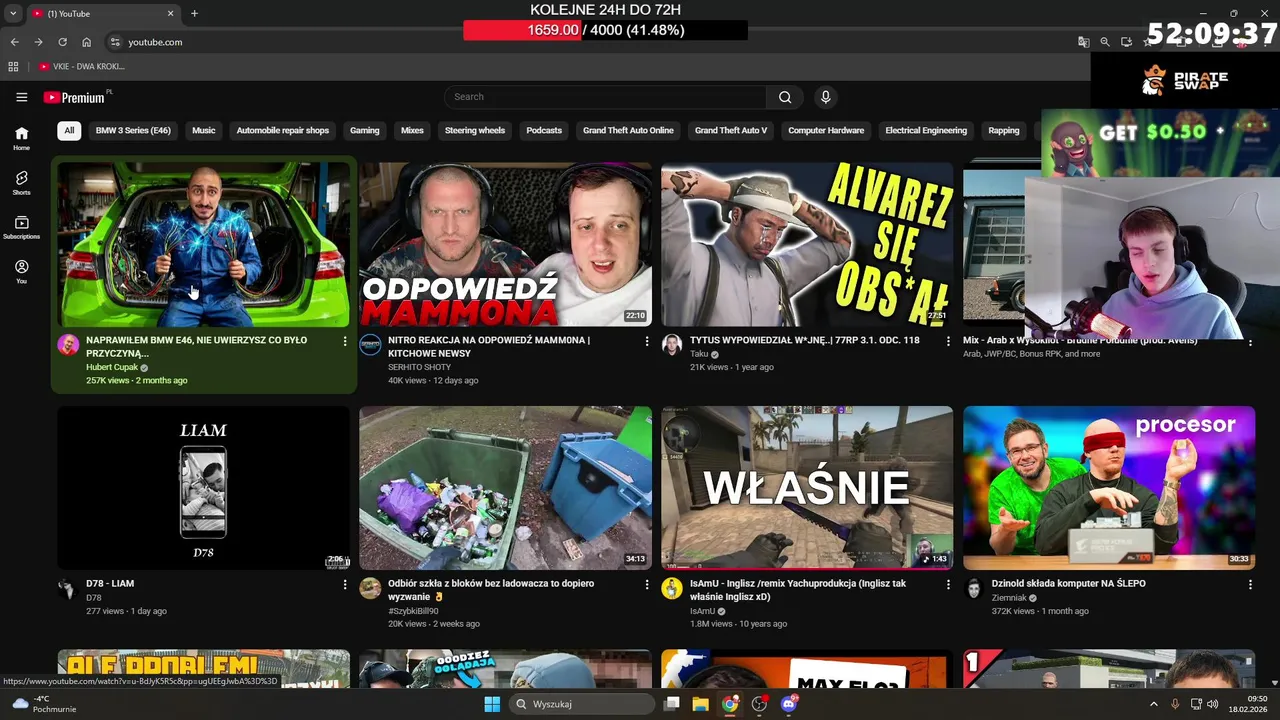1280x720 pixels.
Task: Open tab search dropdown arrow
Action: pyautogui.click(x=13, y=13)
